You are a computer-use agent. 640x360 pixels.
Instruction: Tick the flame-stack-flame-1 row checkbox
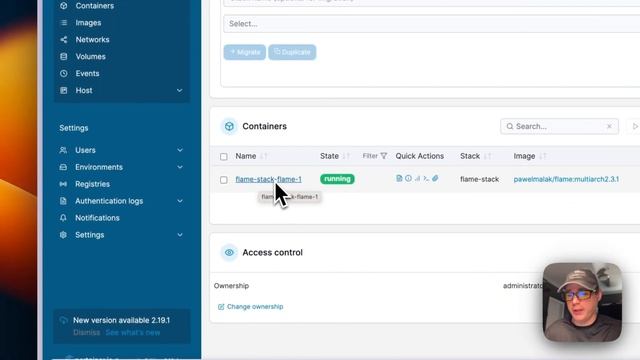click(224, 180)
